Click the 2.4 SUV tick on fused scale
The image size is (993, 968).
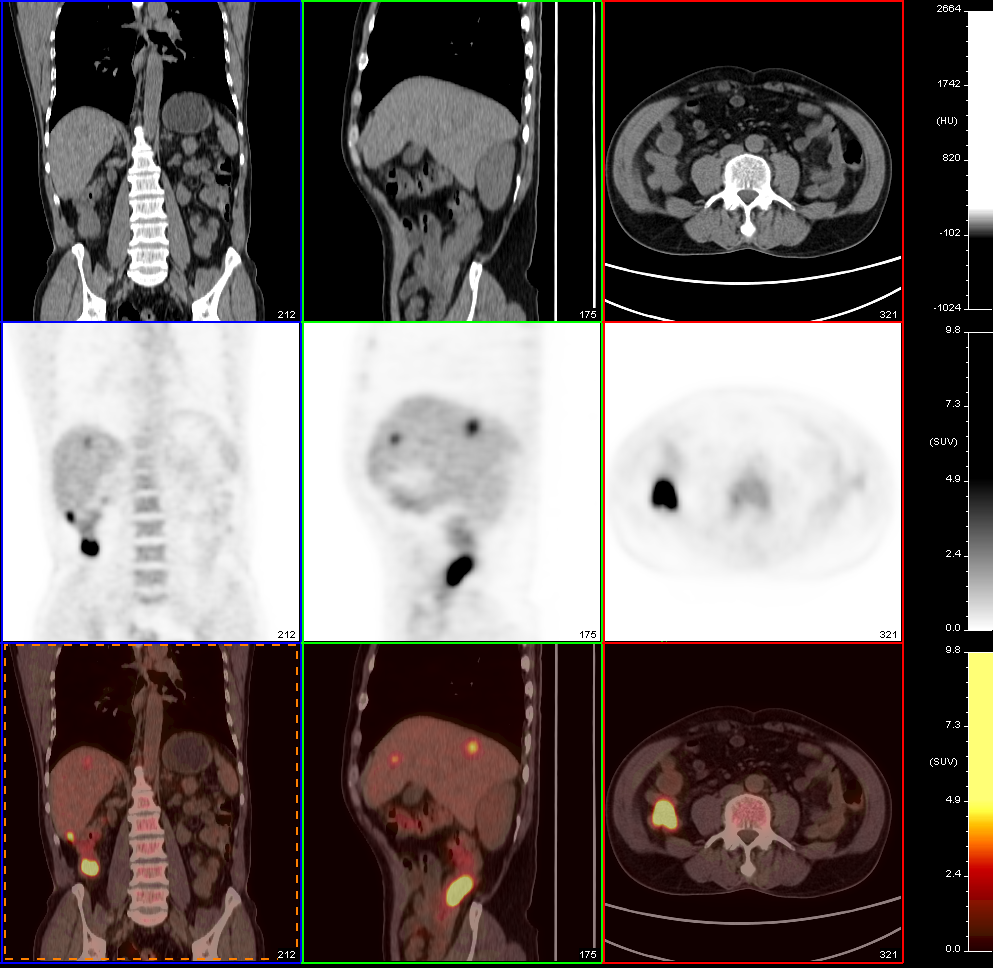(x=953, y=874)
